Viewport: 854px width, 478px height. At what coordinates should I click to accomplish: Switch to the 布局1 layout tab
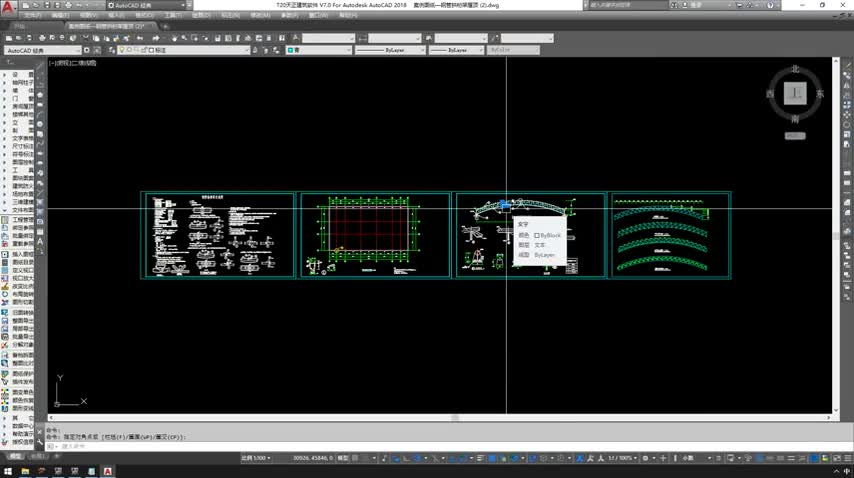click(x=38, y=456)
